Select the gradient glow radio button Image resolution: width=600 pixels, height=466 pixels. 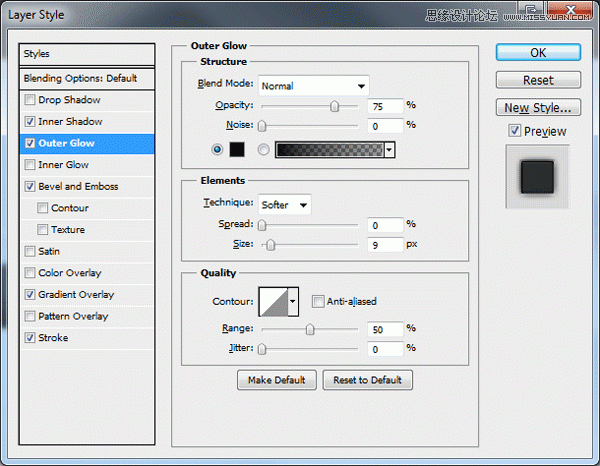point(263,150)
